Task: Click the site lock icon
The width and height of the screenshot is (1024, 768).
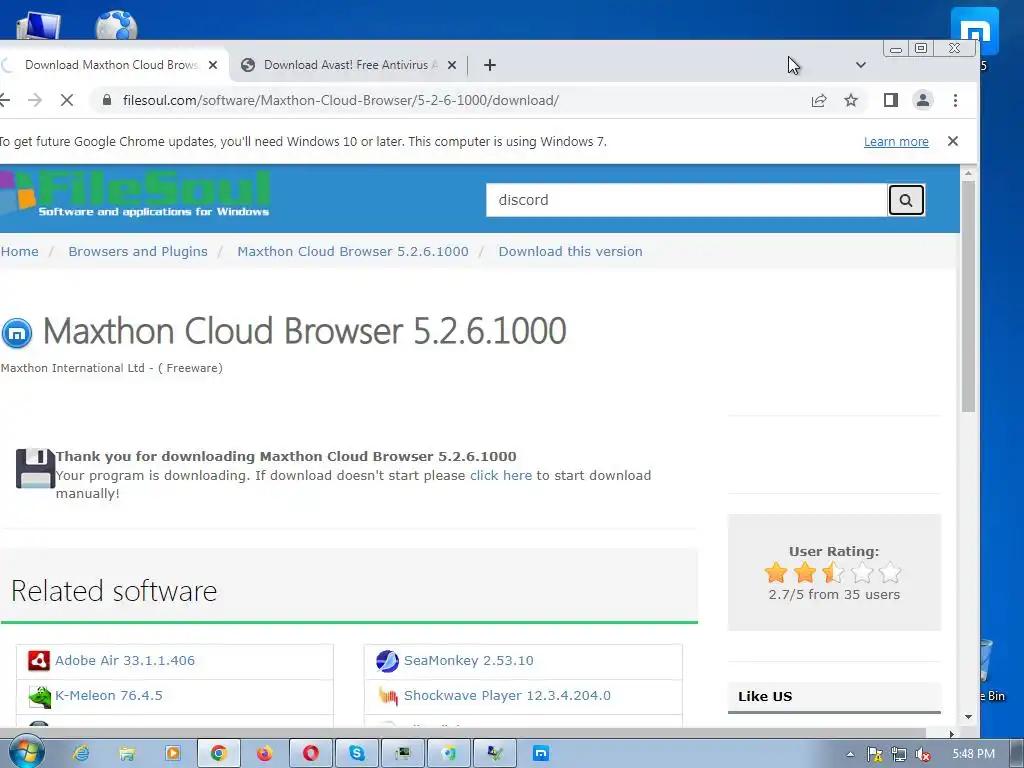Action: click(108, 100)
